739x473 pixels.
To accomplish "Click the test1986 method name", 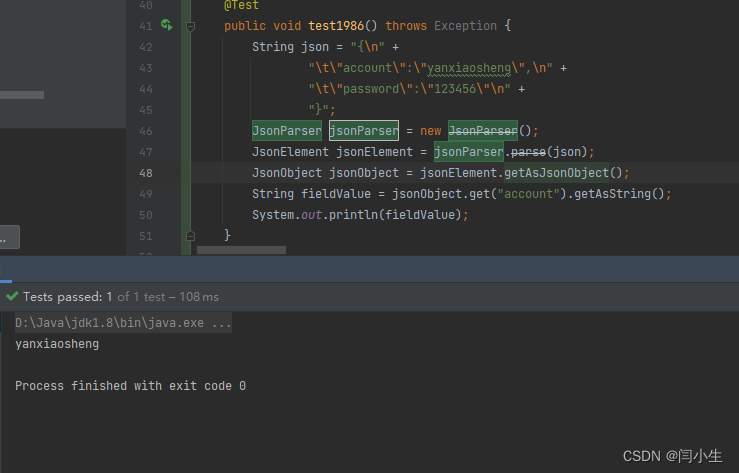I will [336, 25].
